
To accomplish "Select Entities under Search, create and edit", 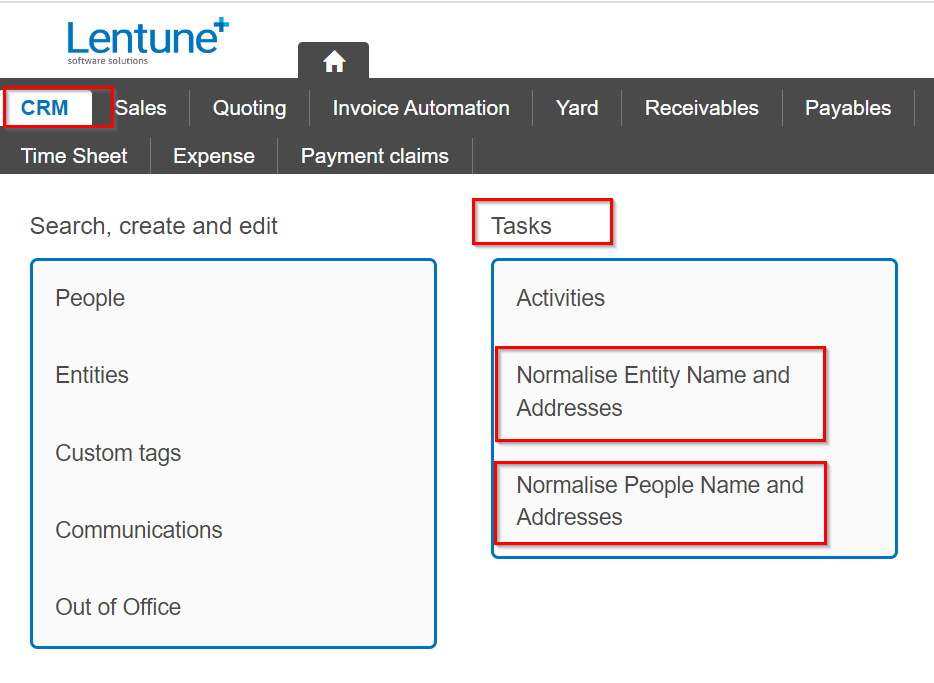I will click(x=92, y=375).
